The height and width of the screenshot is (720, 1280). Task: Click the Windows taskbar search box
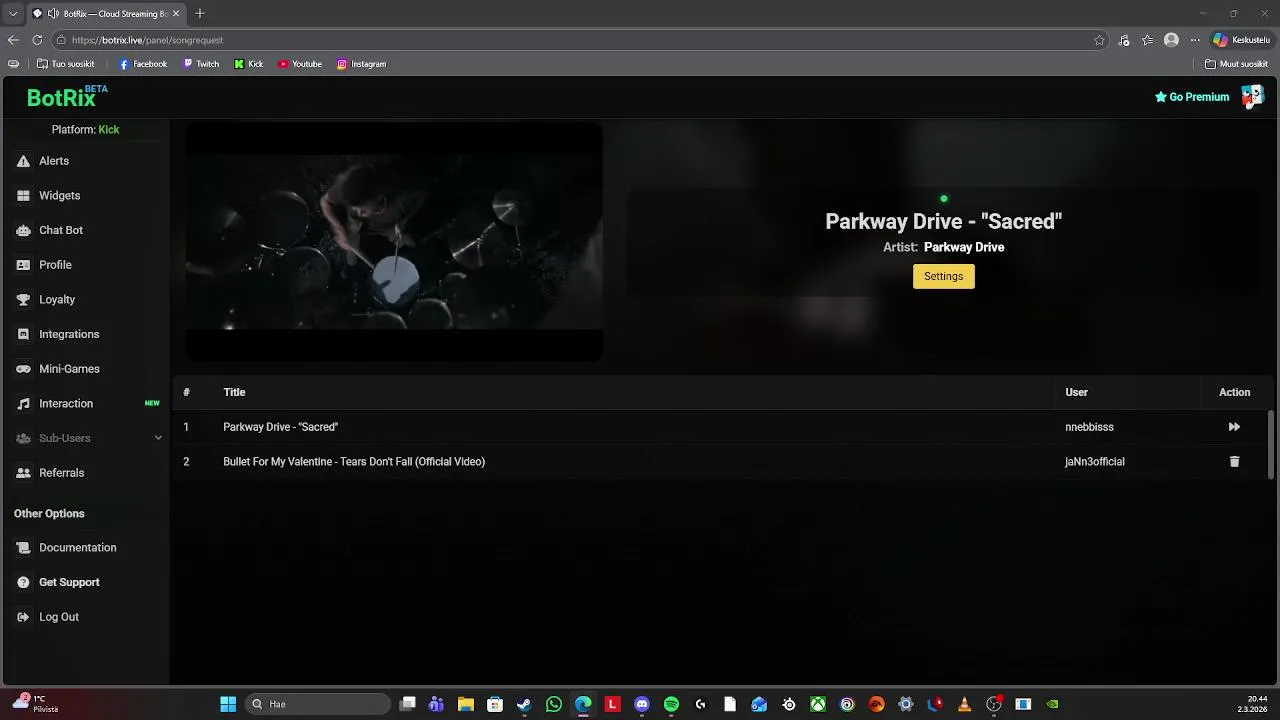click(x=316, y=704)
